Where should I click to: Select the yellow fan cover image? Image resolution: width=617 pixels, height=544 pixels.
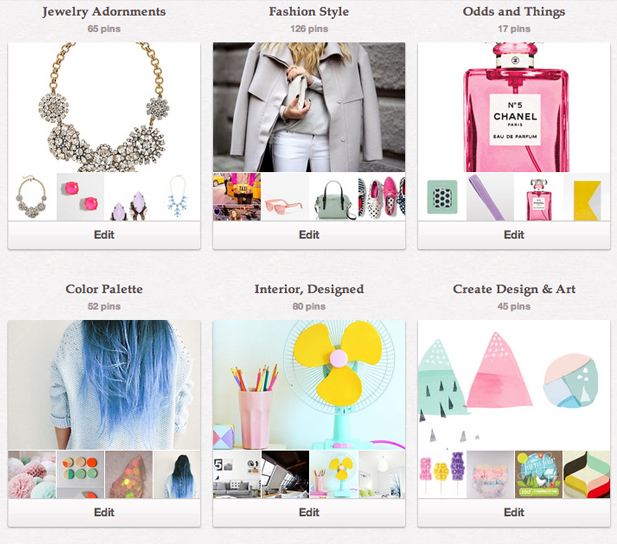(x=309, y=385)
